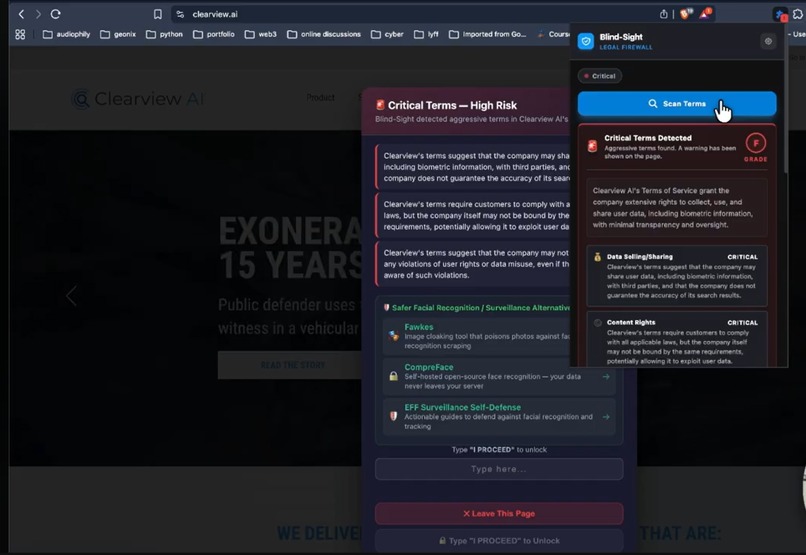Reload the clearview.ai page
The height and width of the screenshot is (555, 806).
pos(56,14)
